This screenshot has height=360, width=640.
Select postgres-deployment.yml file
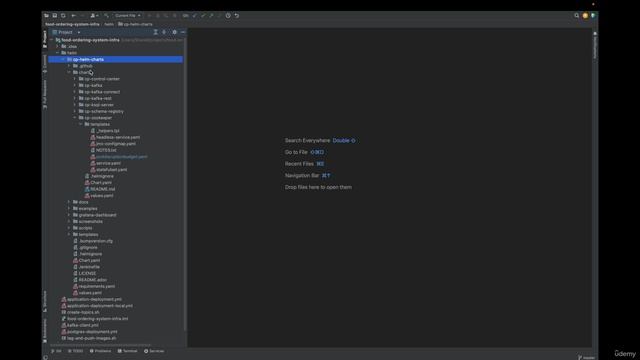[92, 332]
